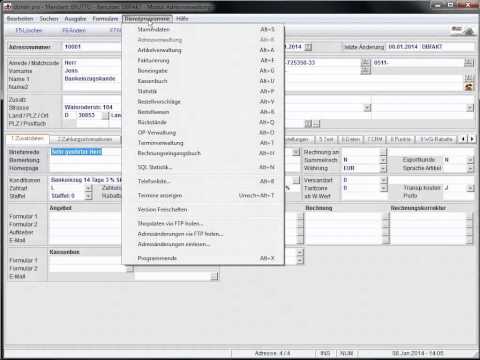The height and width of the screenshot is (360, 480).
Task: Click Rechnungskorrektur Formular 1 field
Action: point(428,217)
